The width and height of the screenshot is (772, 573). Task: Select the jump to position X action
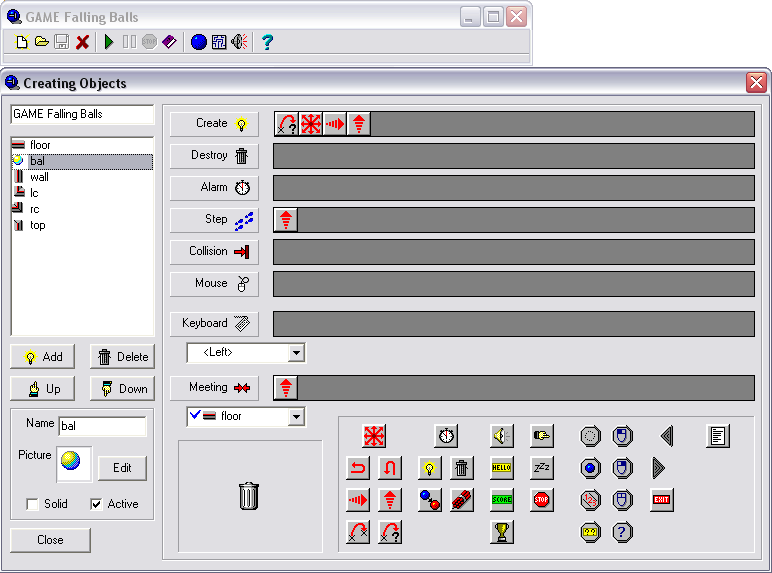[358, 532]
